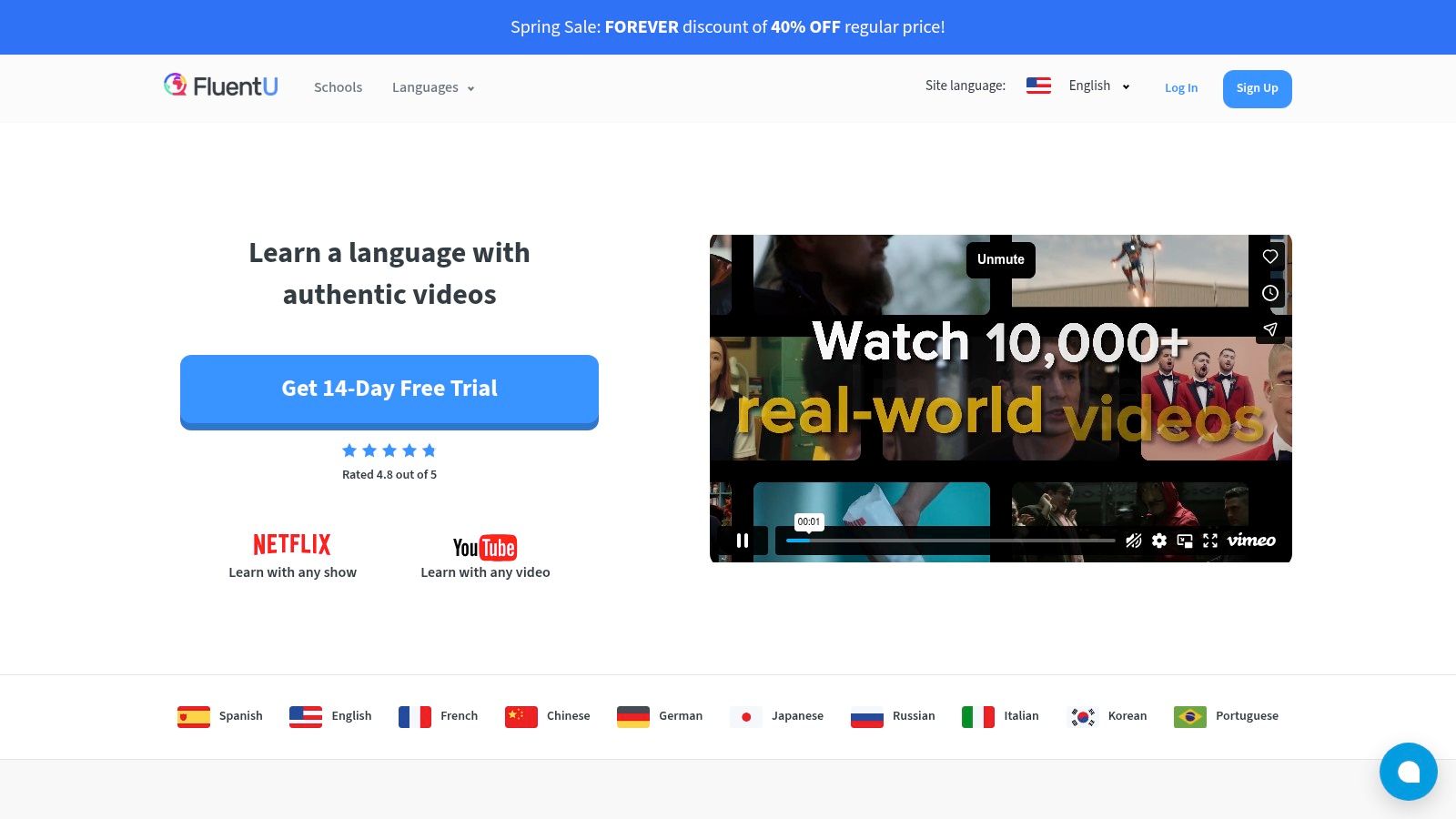Click the muted volume icon
Viewport: 1456px width, 819px height.
click(1134, 541)
